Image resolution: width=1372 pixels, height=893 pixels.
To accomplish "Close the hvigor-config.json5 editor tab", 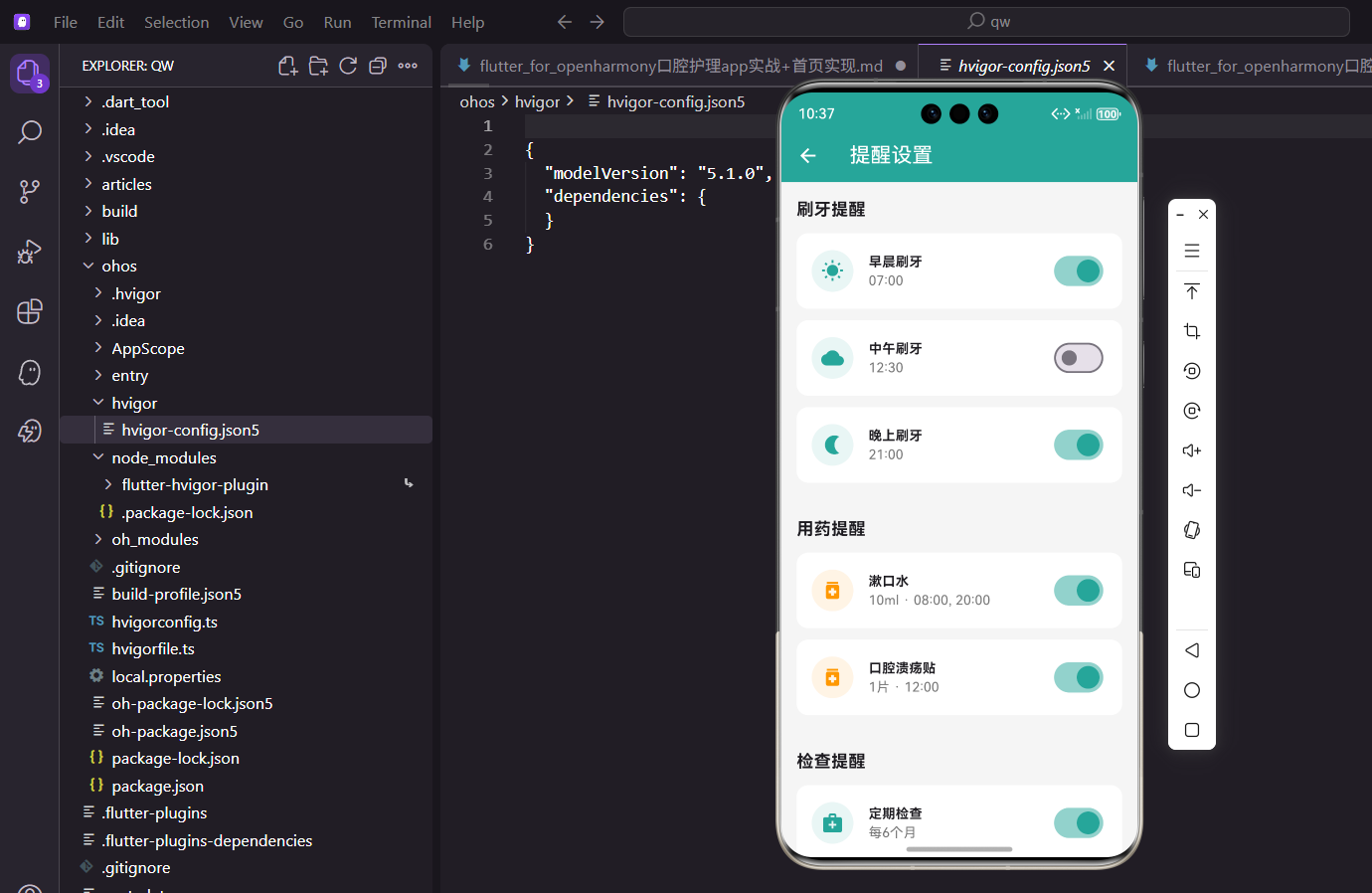I will coord(1109,66).
